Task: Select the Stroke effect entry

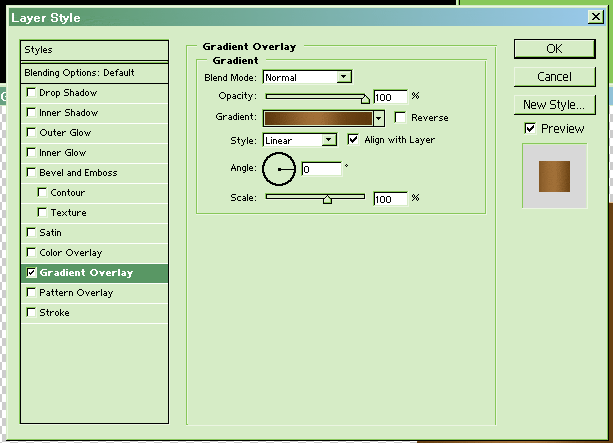Action: tap(54, 313)
